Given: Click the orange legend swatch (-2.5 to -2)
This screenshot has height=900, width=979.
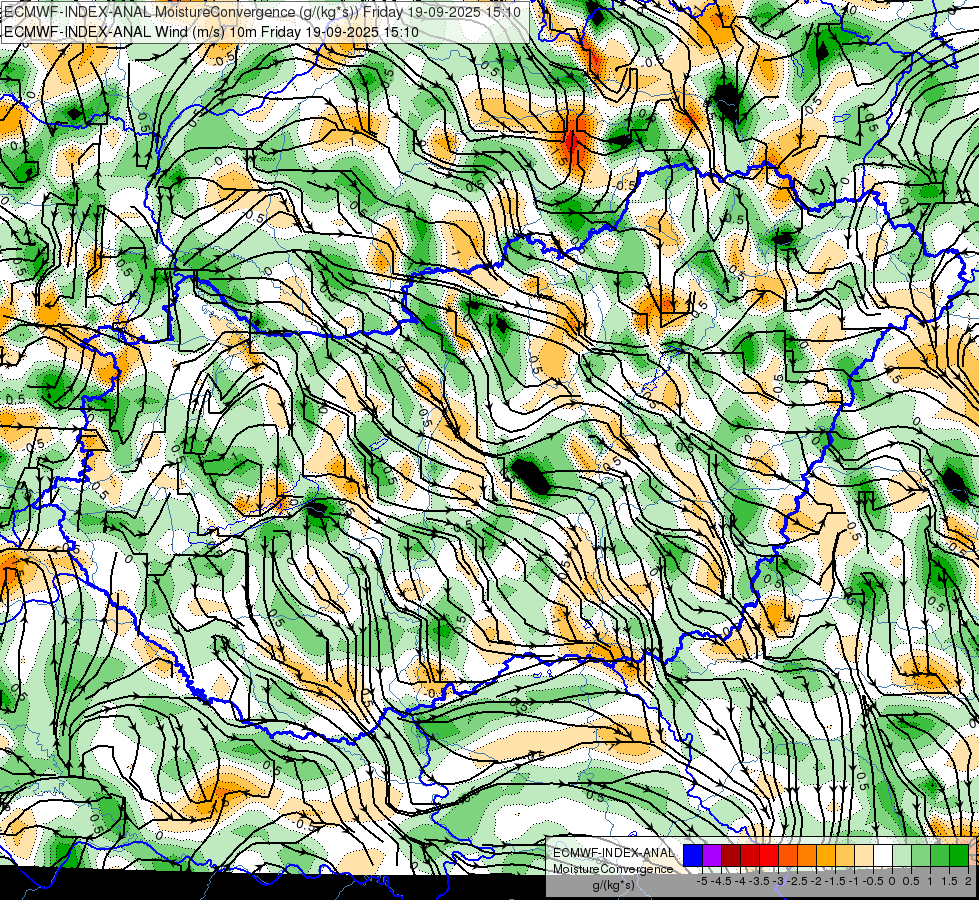Looking at the screenshot, I should tap(807, 856).
